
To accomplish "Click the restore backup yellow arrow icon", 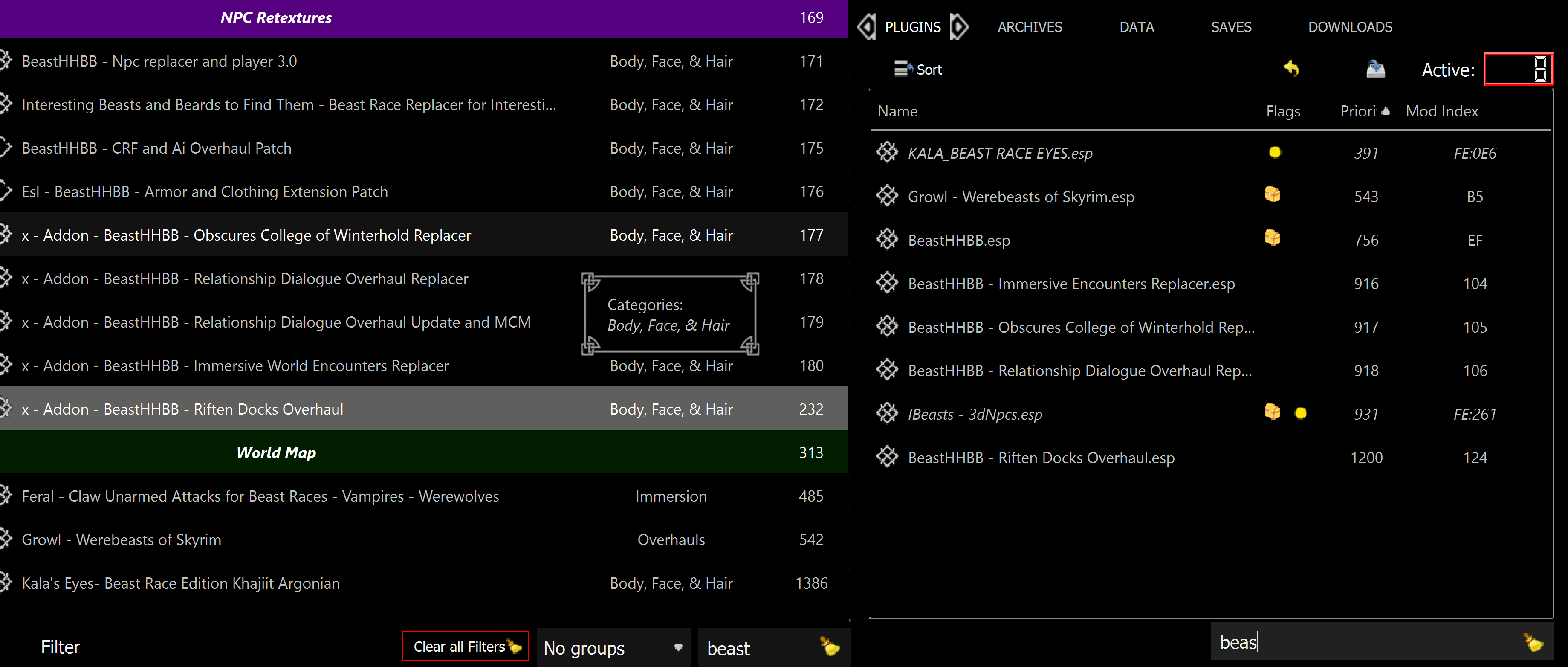I will pyautogui.click(x=1292, y=70).
